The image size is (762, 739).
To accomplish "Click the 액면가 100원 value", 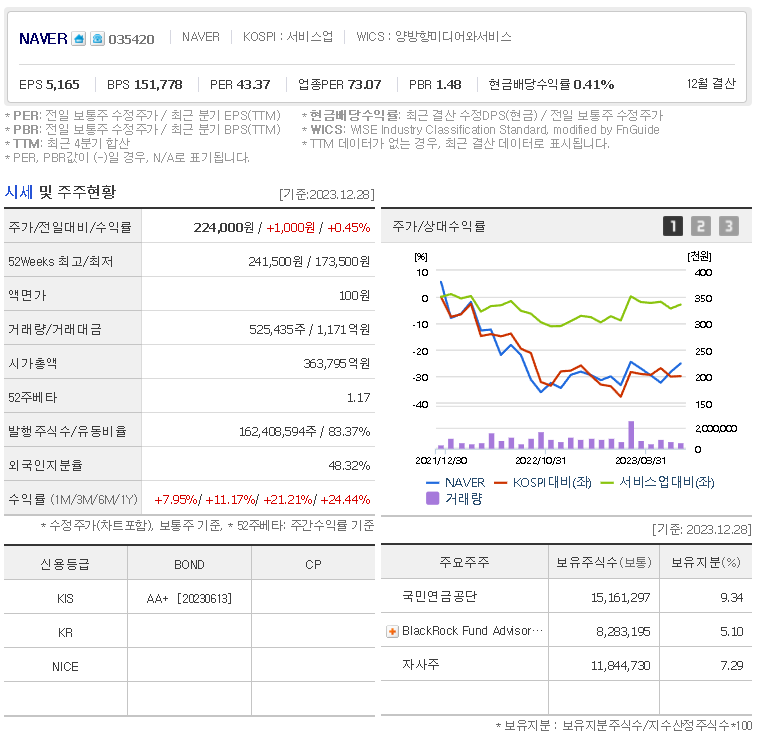I will coord(354,295).
